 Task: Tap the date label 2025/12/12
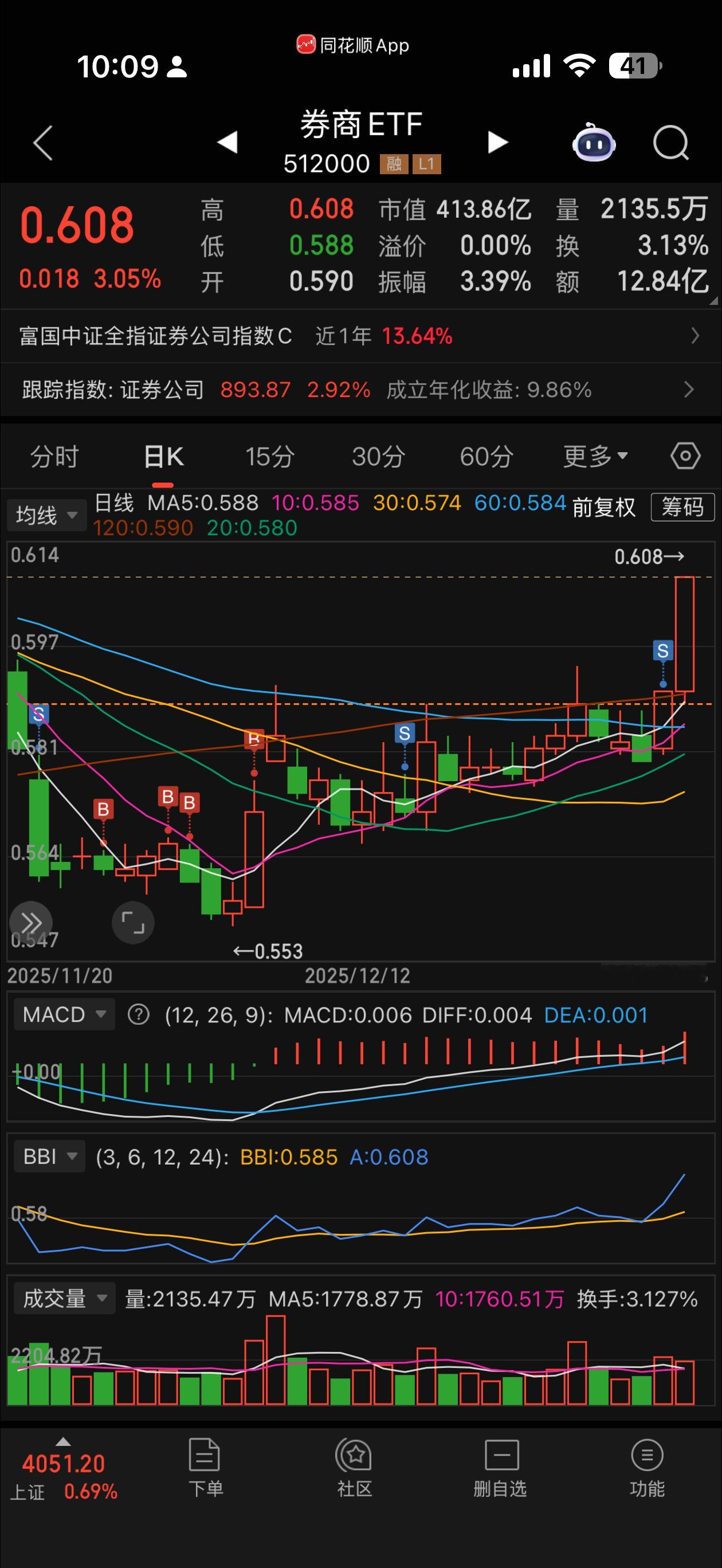[358, 976]
